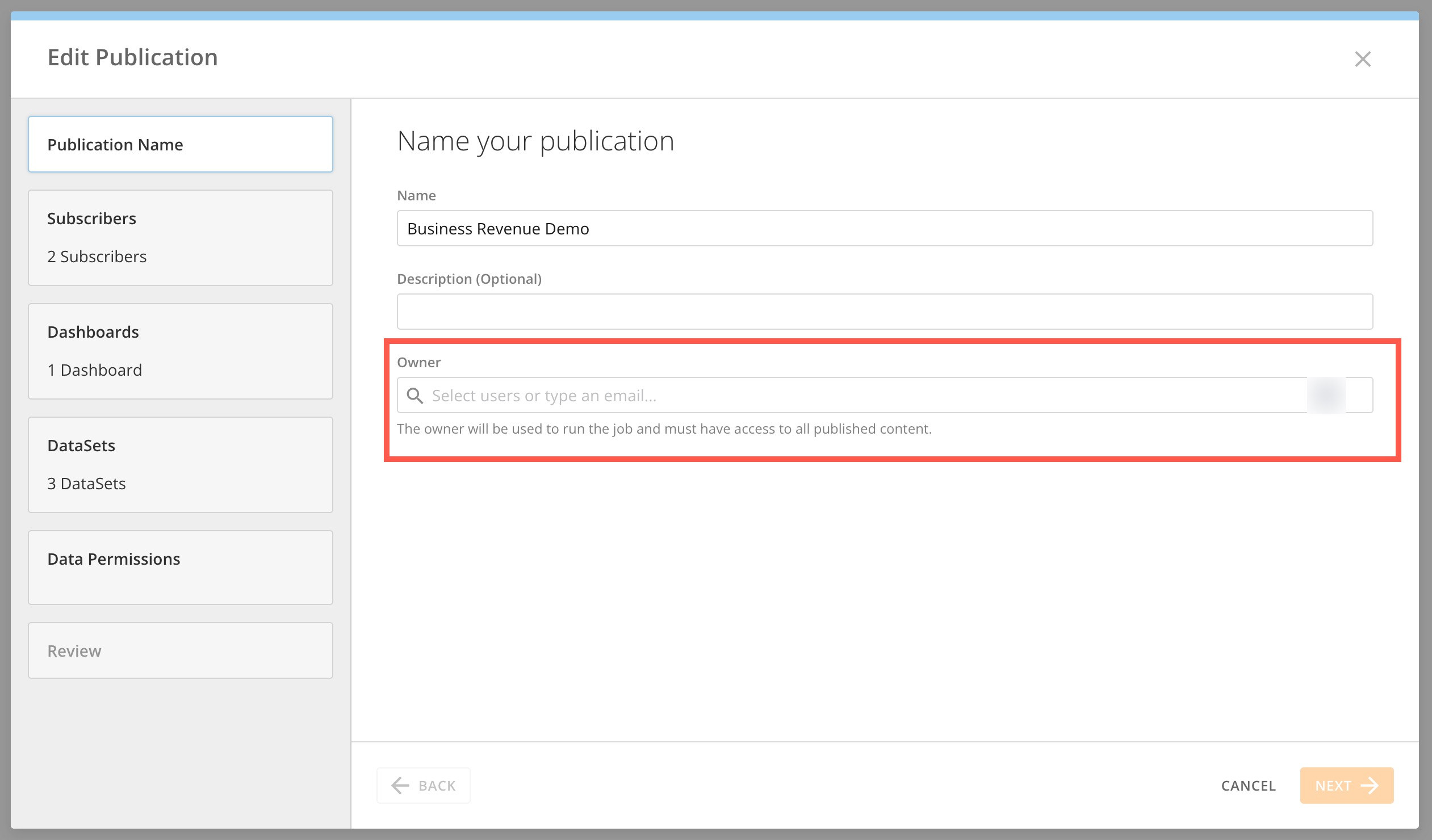Screen dimensions: 1432x840
Task: Click the Edit Publication dialog title
Action: tap(132, 57)
